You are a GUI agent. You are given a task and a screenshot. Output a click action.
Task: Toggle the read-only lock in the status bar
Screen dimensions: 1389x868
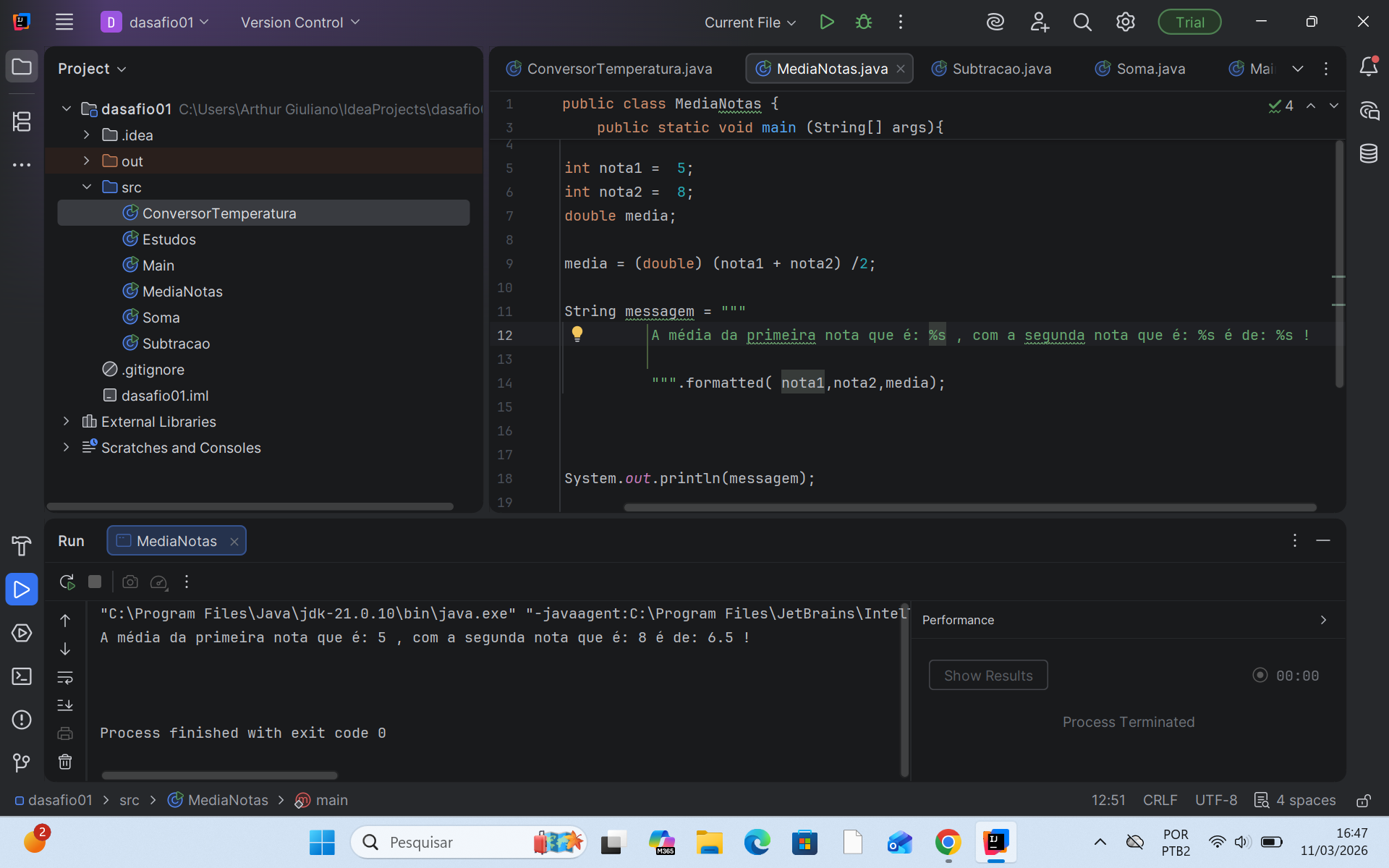(1363, 800)
